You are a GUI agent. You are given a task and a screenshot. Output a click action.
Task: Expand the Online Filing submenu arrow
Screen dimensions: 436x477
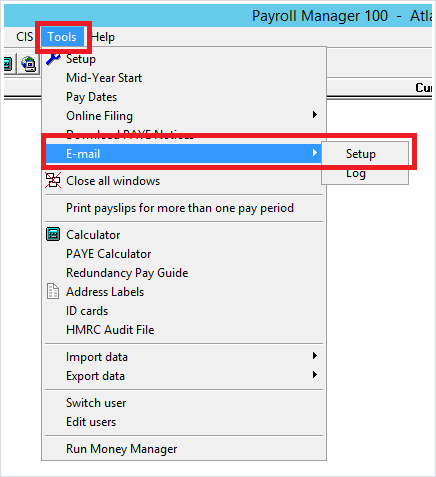[x=314, y=115]
